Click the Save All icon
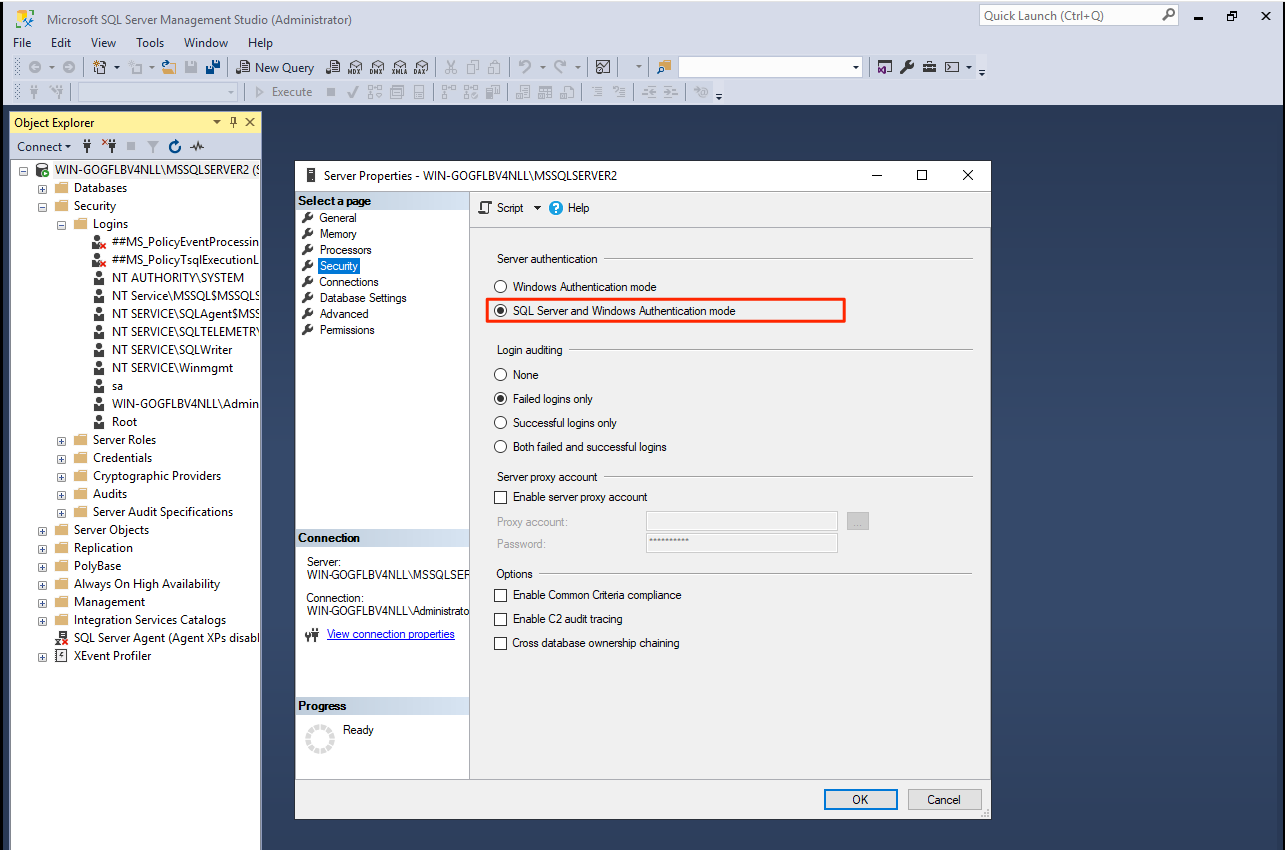Image resolution: width=1285 pixels, height=850 pixels. coord(213,67)
